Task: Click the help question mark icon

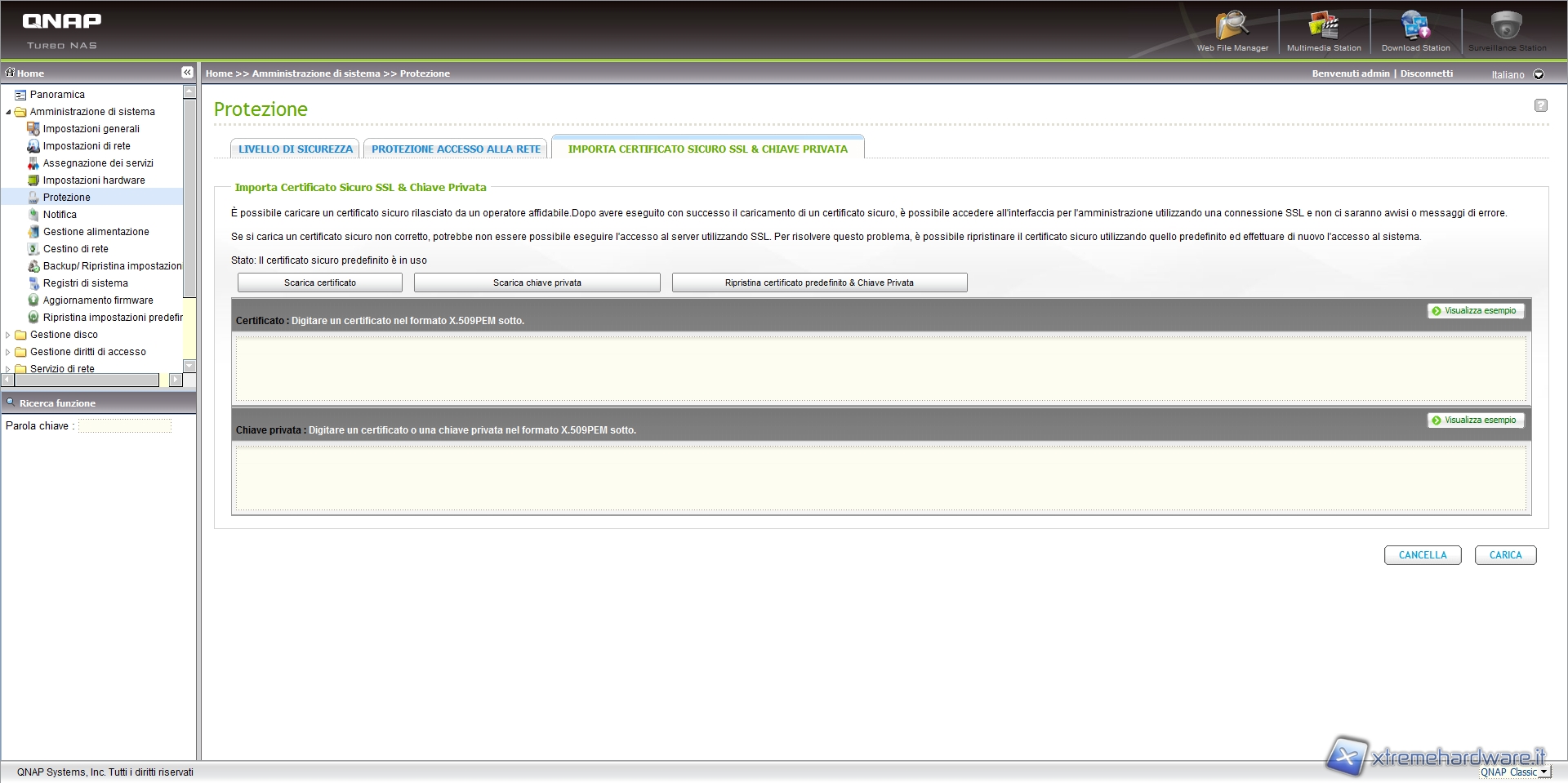Action: (1540, 105)
